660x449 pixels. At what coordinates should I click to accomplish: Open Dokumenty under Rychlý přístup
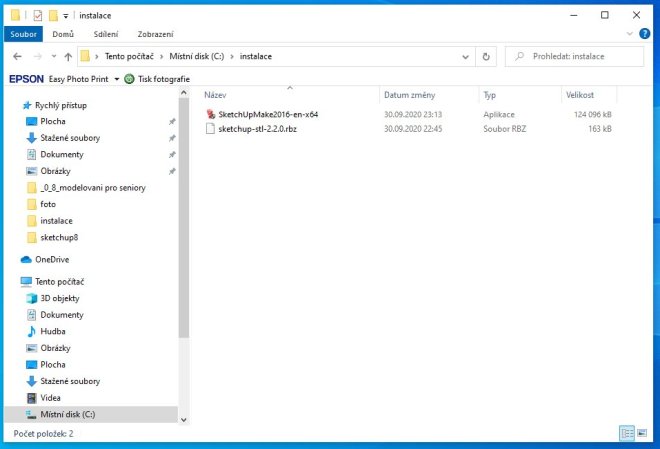tap(61, 154)
